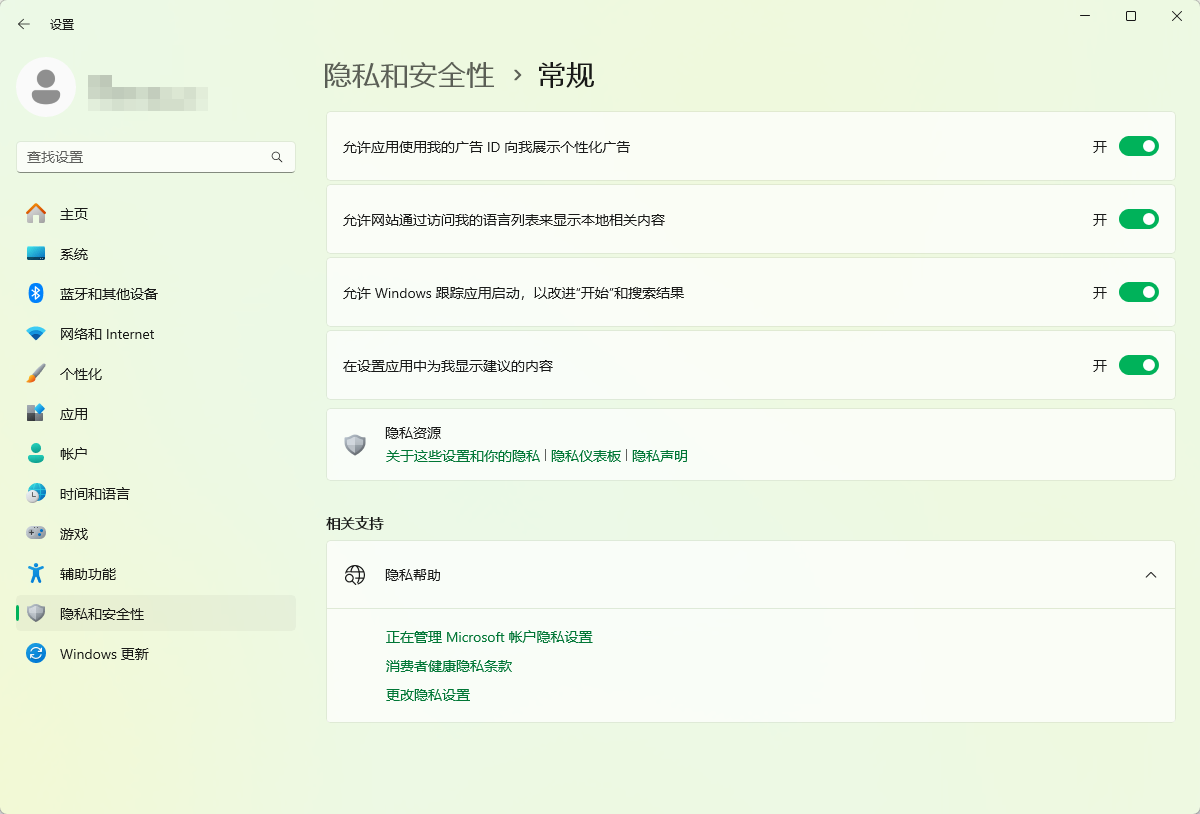Viewport: 1200px width, 814px height.
Task: Click the Bluetooth icon in sidebar
Action: click(x=36, y=294)
